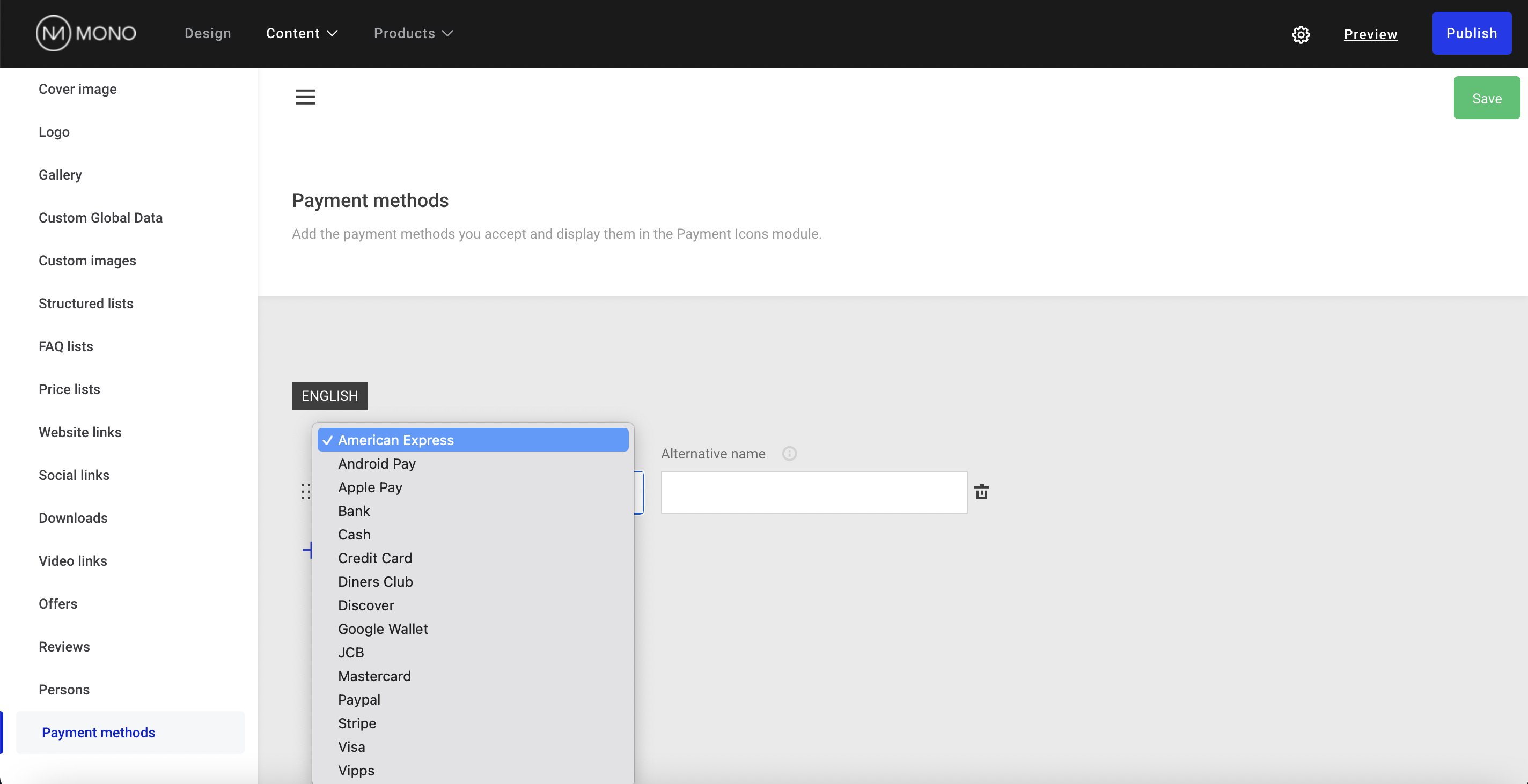Choose Android Pay option
Image resolution: width=1528 pixels, height=784 pixels.
[473, 464]
